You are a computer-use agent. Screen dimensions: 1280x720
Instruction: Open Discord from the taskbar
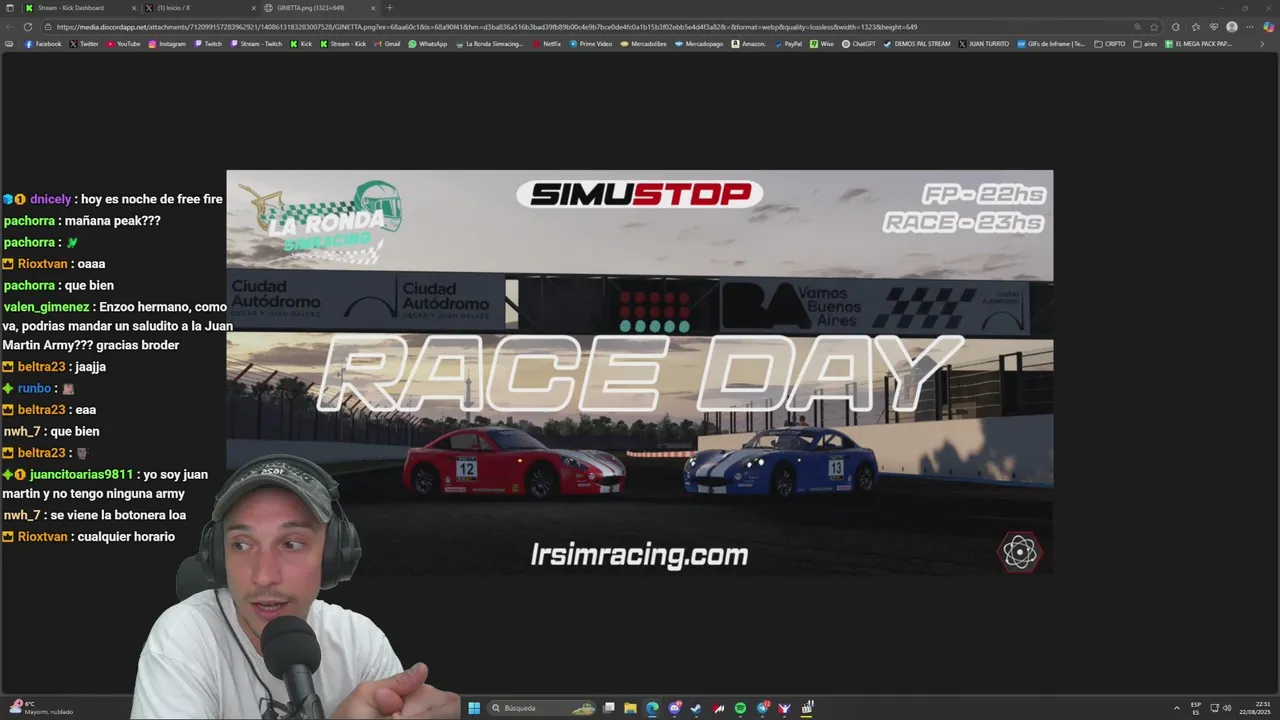(x=675, y=708)
